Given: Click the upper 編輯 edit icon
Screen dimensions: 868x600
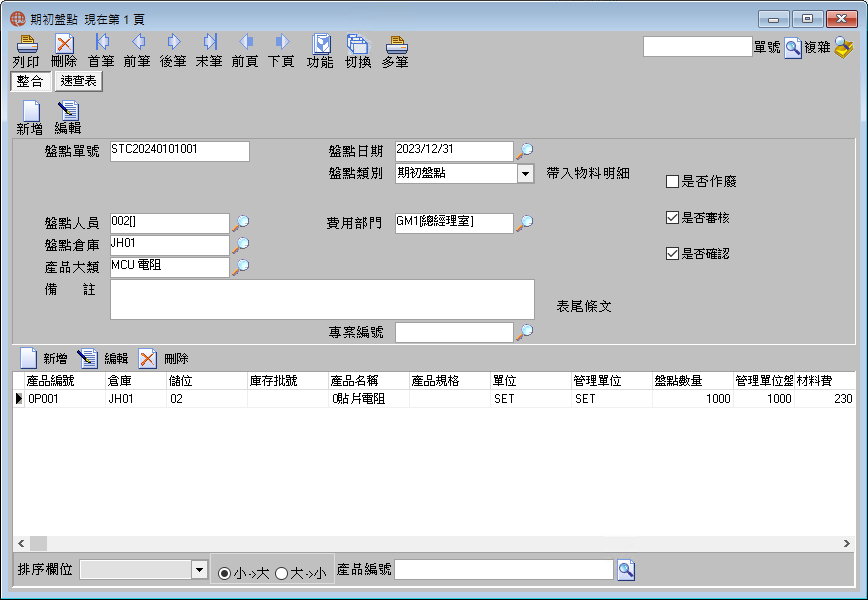Looking at the screenshot, I should tap(68, 111).
